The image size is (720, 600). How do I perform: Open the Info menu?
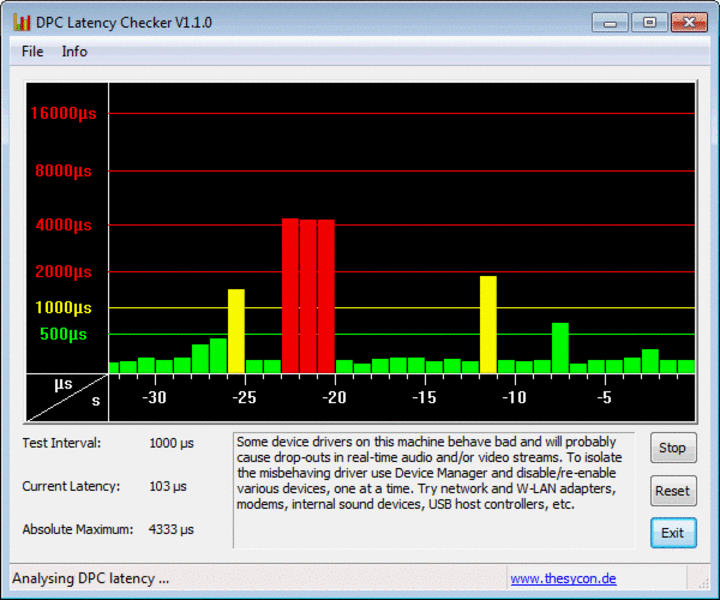[74, 51]
